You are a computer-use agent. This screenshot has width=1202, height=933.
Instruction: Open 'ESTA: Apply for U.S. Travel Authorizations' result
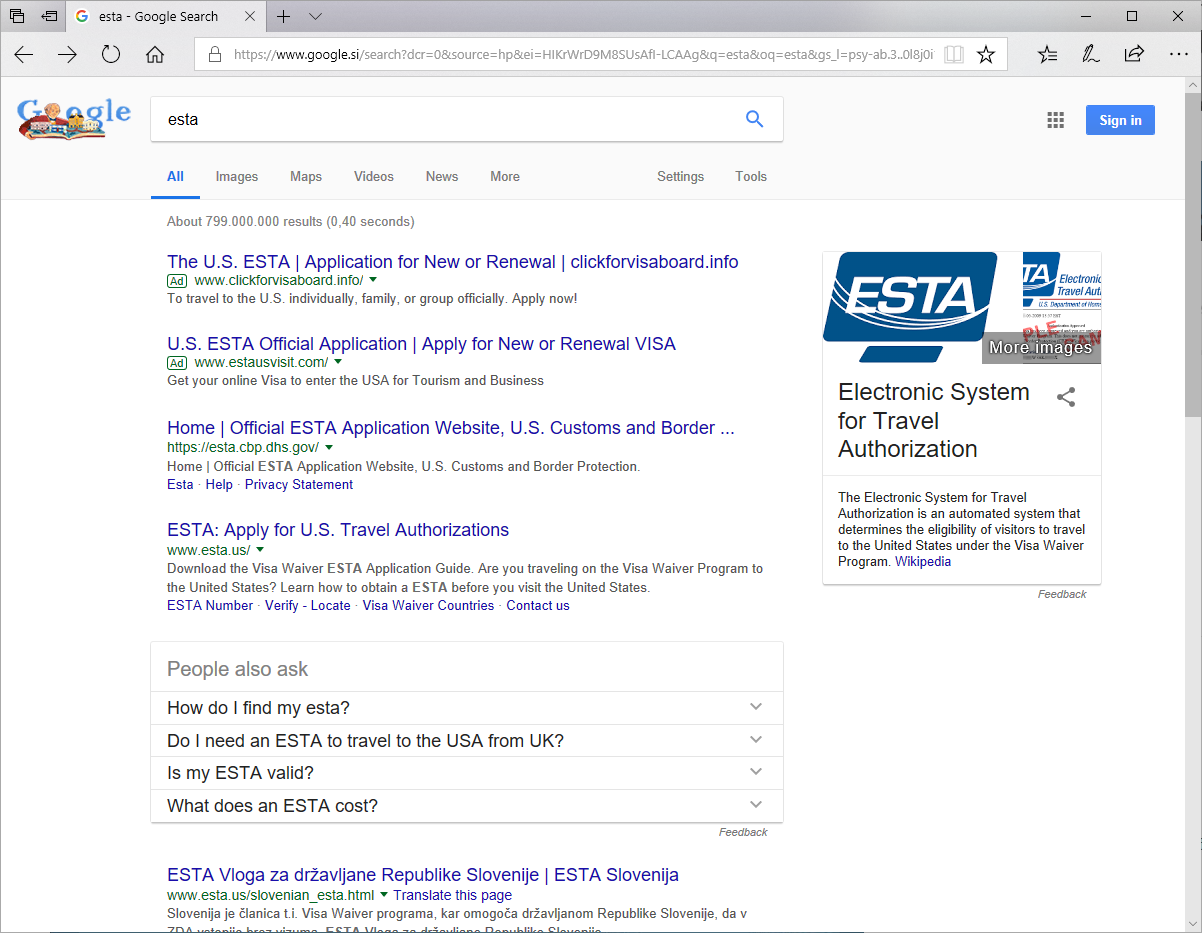(338, 530)
